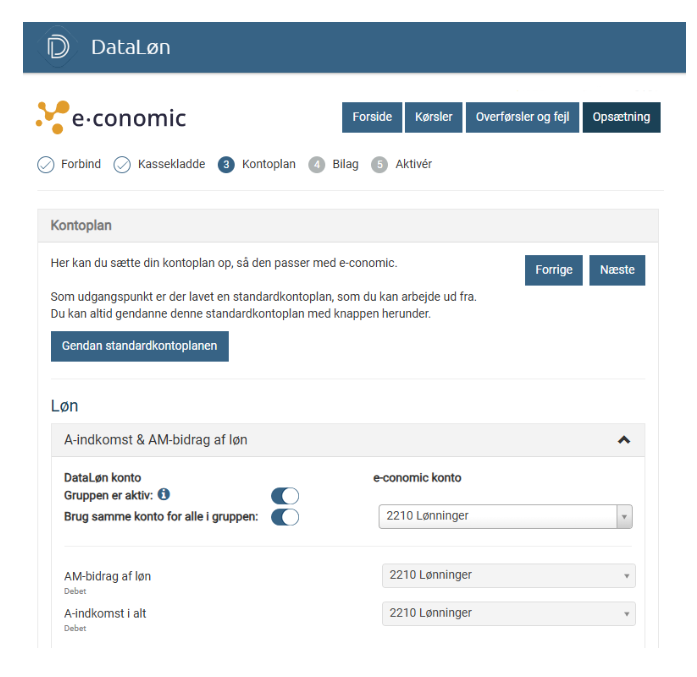Image resolution: width=697 pixels, height=677 pixels.
Task: Open the group e-conomic konto dropdown
Action: click(x=505, y=517)
